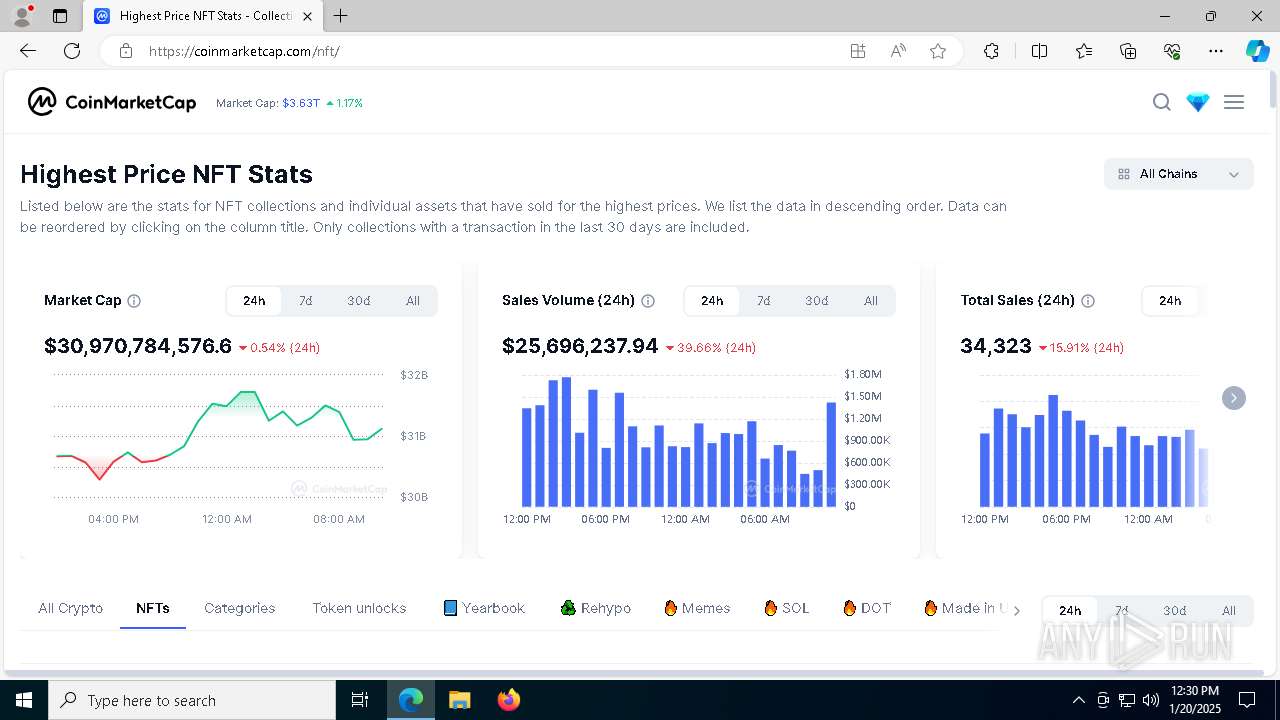
Task: Start Read aloud from address bar
Action: pyautogui.click(x=898, y=51)
